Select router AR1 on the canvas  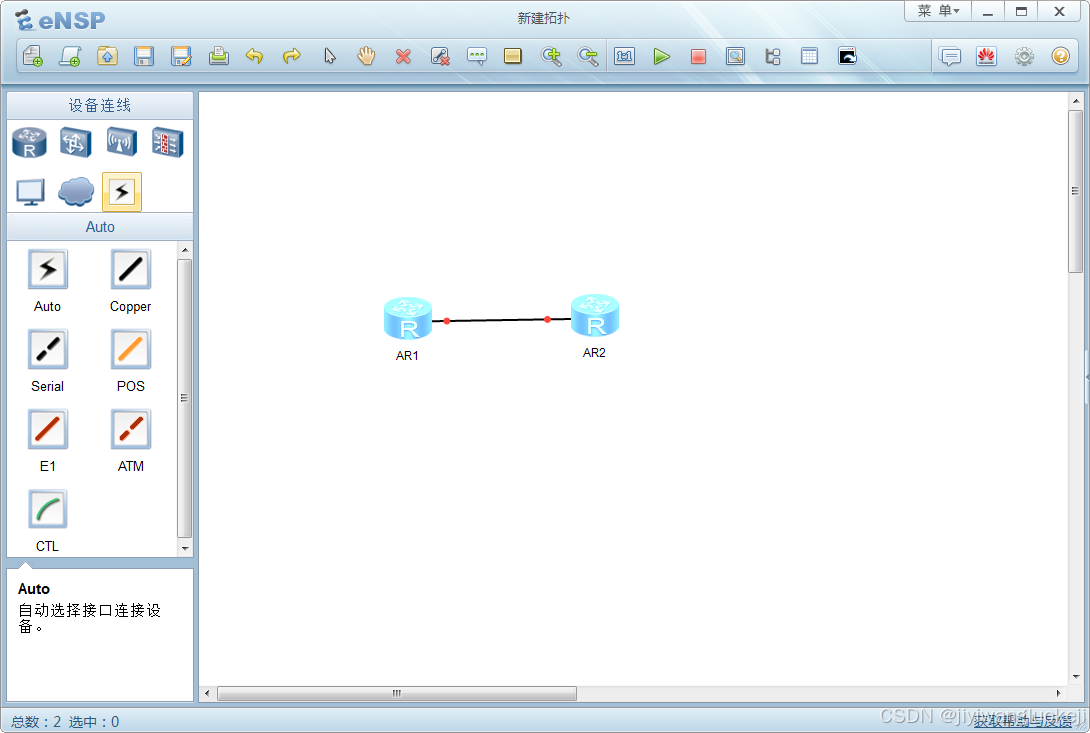pos(408,318)
